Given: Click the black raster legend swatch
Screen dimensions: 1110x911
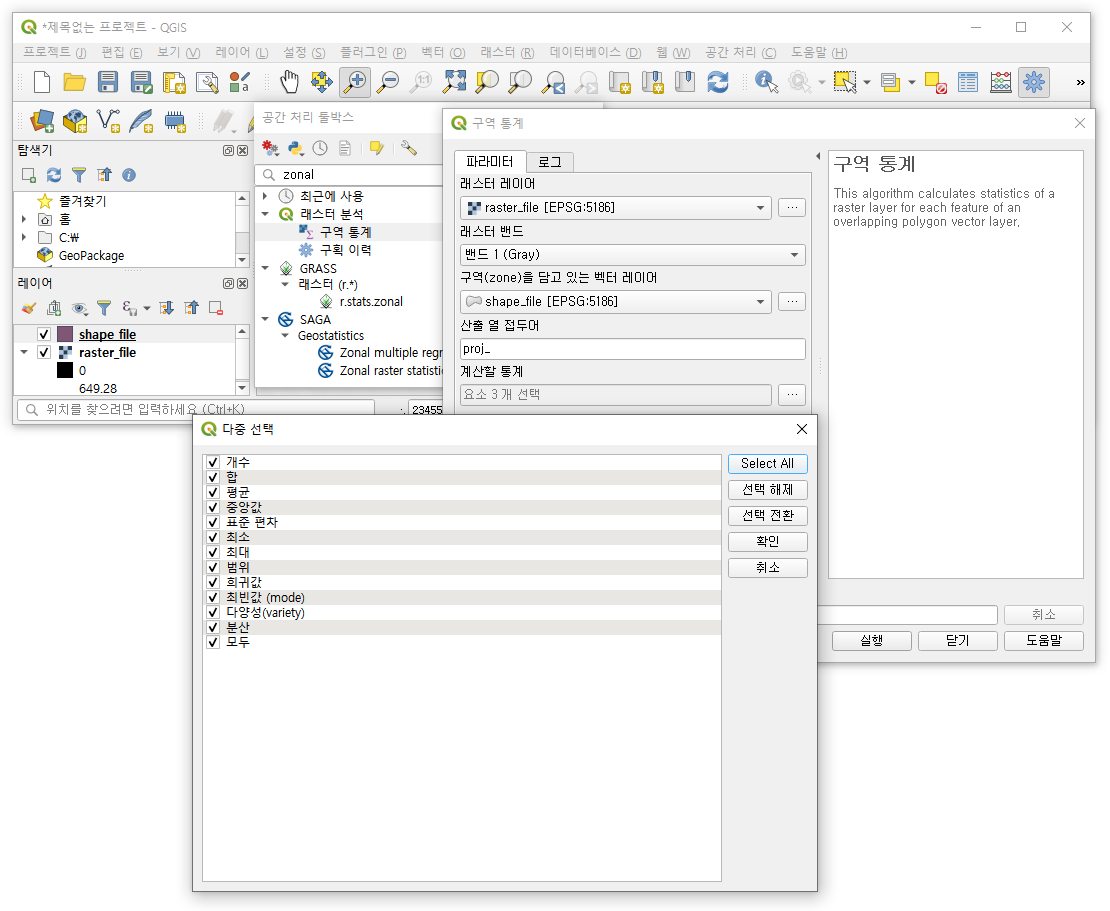Looking at the screenshot, I should click(x=65, y=370).
